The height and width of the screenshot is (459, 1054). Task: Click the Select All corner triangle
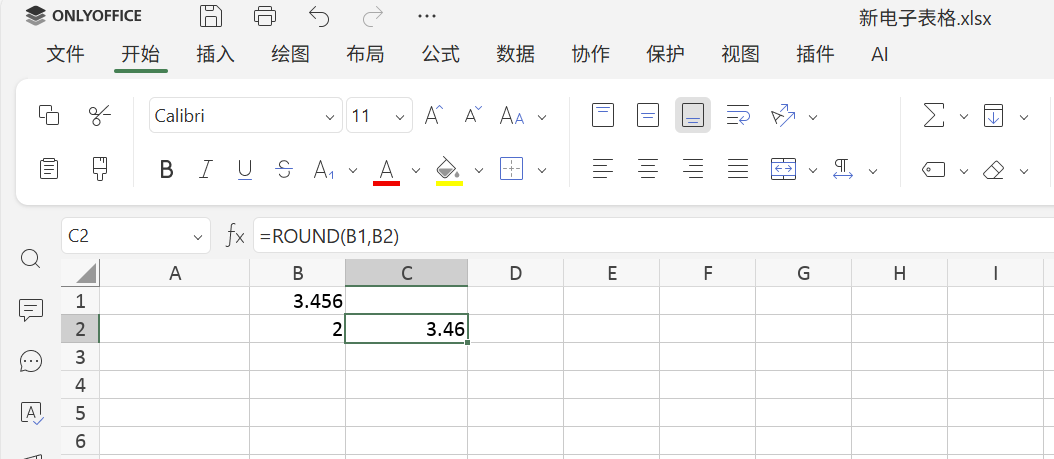[80, 273]
